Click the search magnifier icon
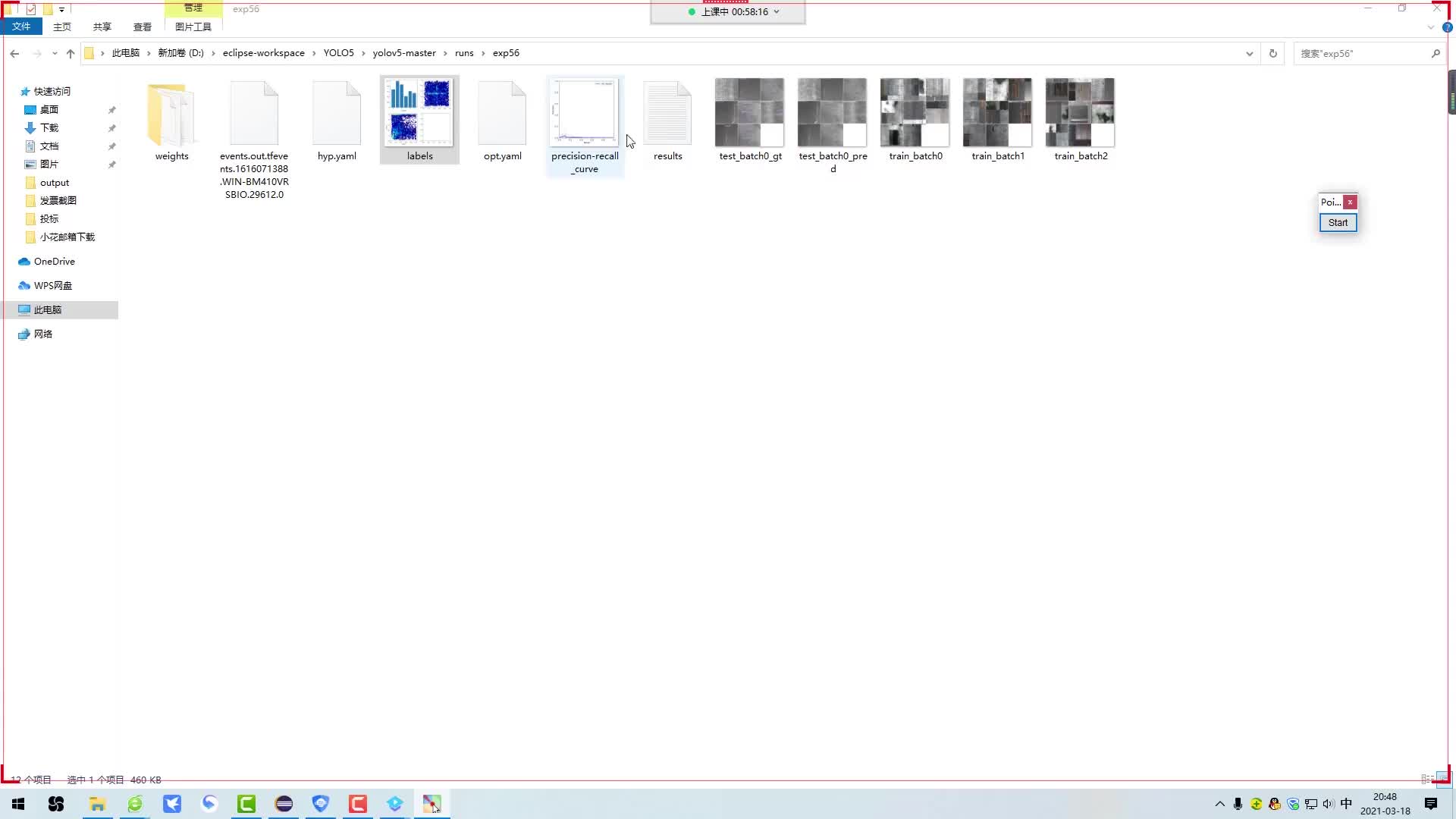This screenshot has height=819, width=1456. [1436, 53]
